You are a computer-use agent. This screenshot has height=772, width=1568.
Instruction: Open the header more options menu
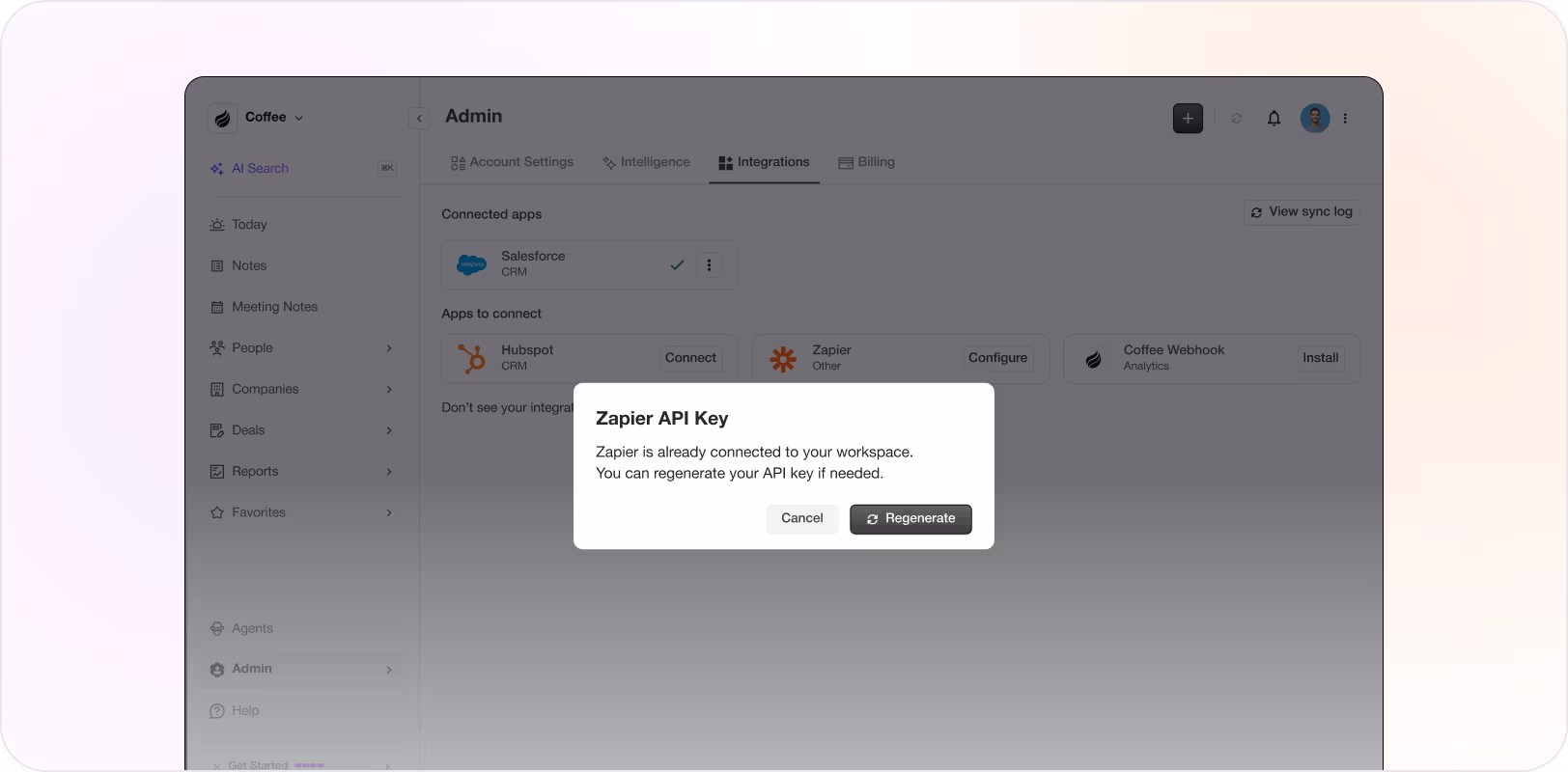[x=1345, y=118]
